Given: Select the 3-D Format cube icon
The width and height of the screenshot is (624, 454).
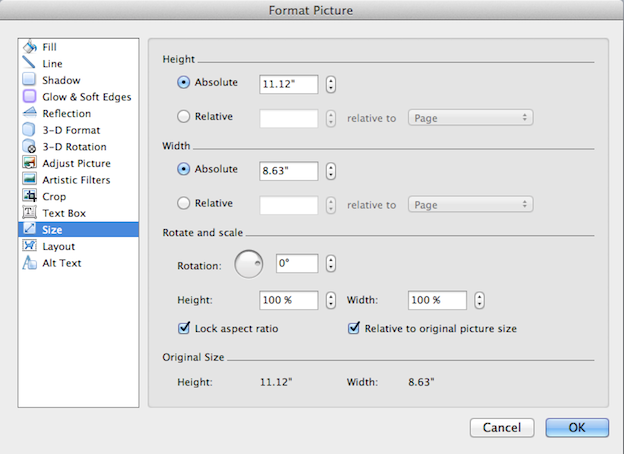Looking at the screenshot, I should (x=30, y=130).
